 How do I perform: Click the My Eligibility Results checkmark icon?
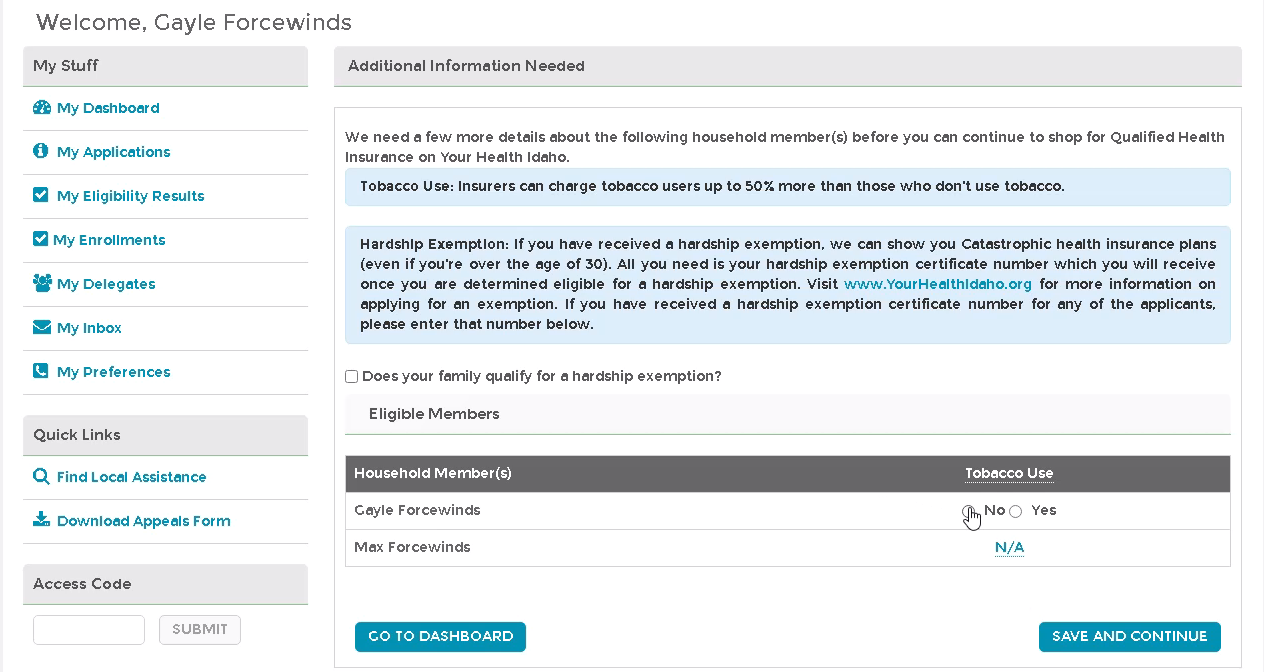pos(41,196)
